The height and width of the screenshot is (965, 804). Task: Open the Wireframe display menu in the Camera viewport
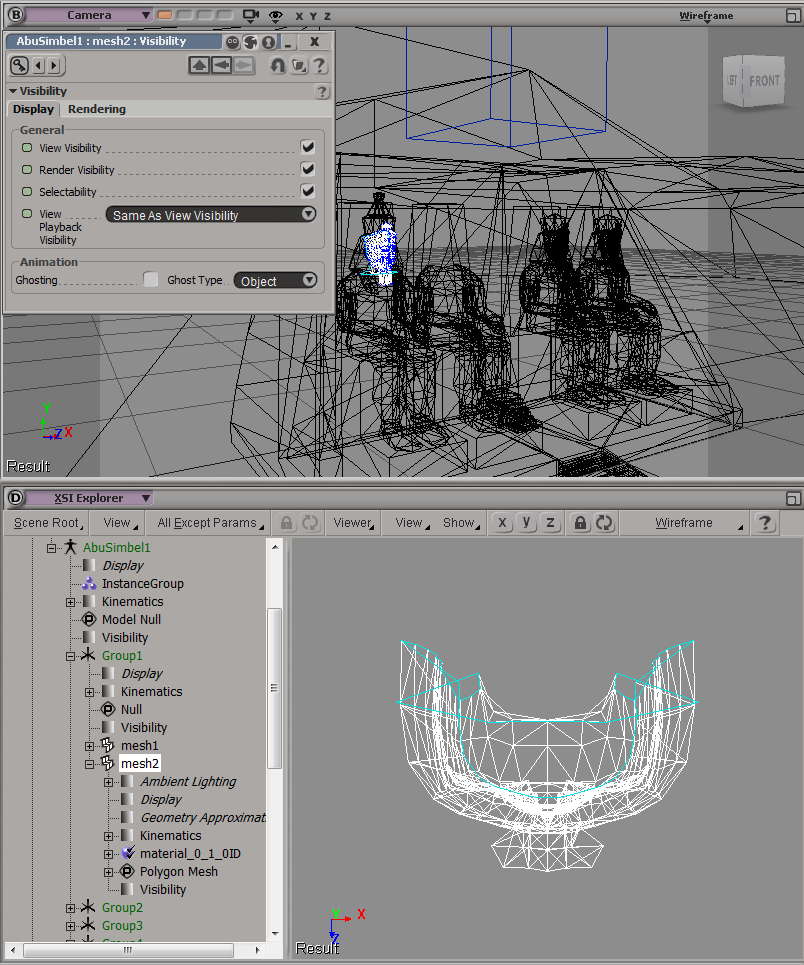point(706,16)
